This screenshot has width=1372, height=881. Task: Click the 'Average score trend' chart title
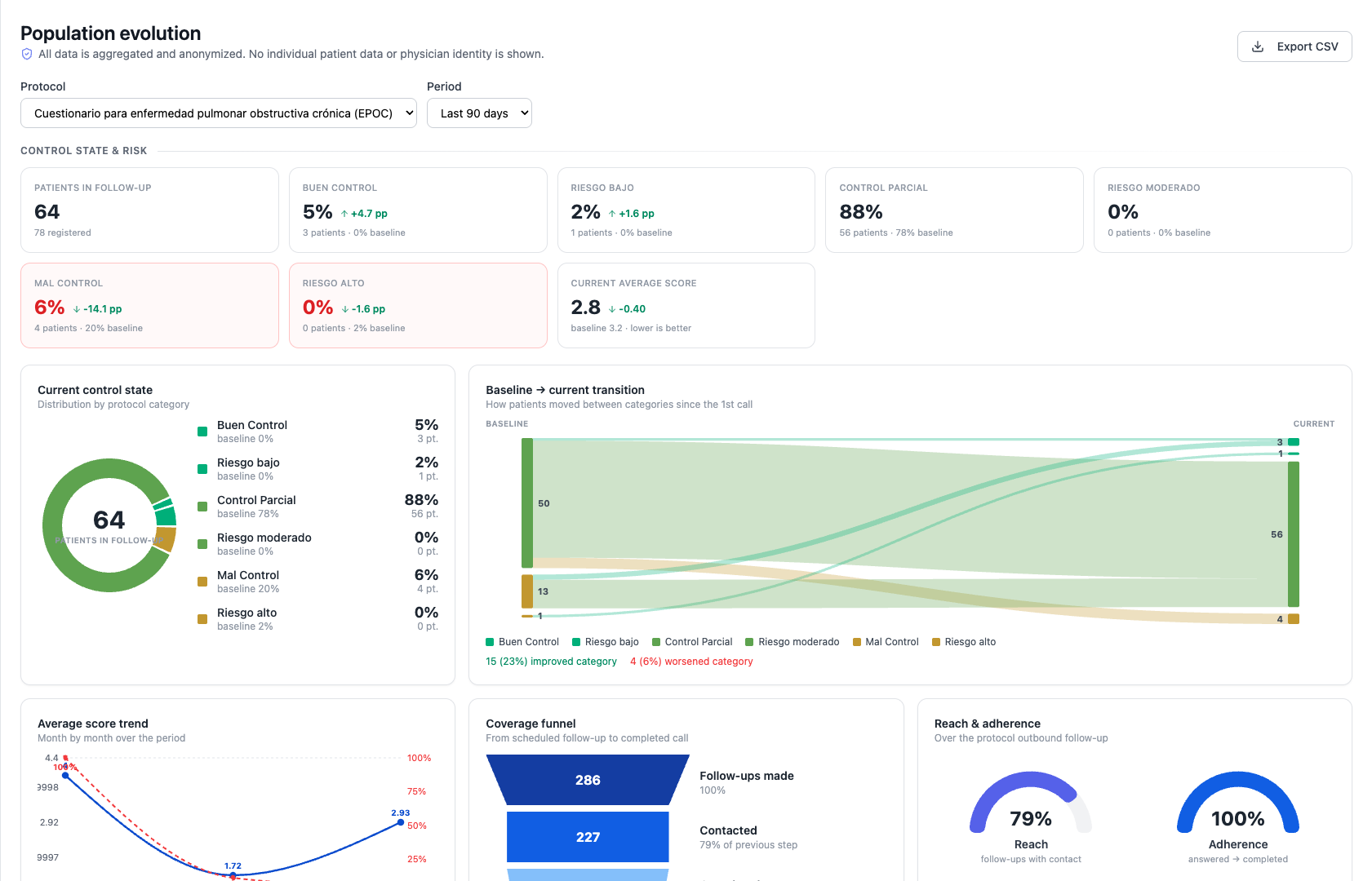coord(93,724)
